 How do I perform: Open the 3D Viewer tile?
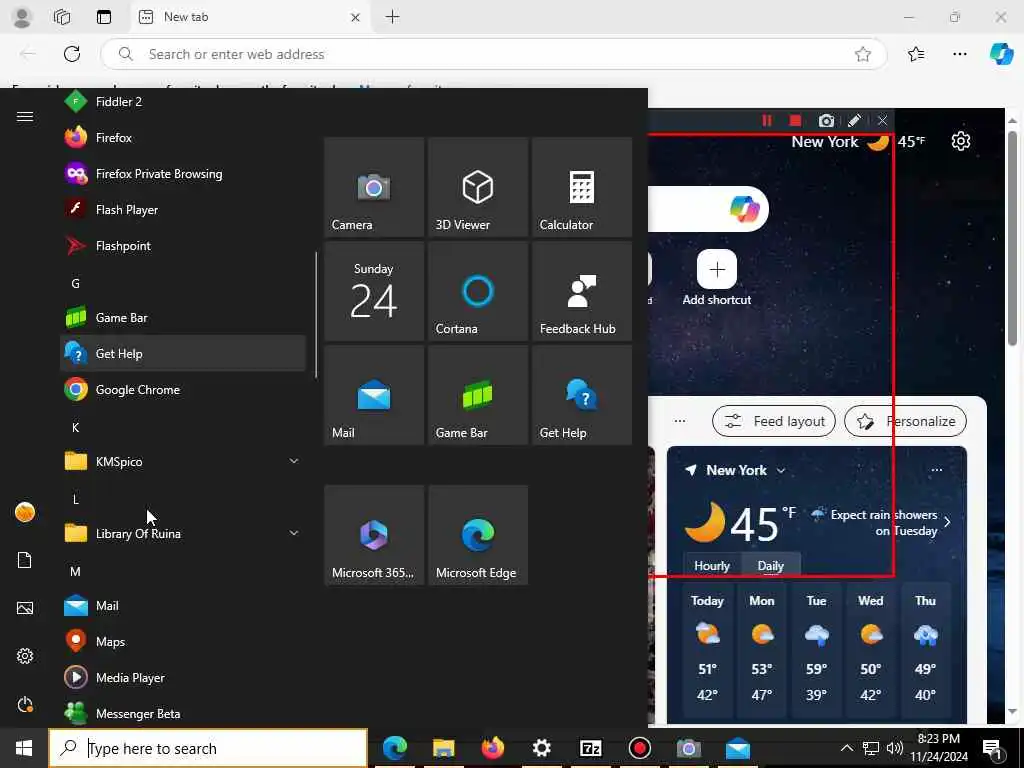point(478,187)
